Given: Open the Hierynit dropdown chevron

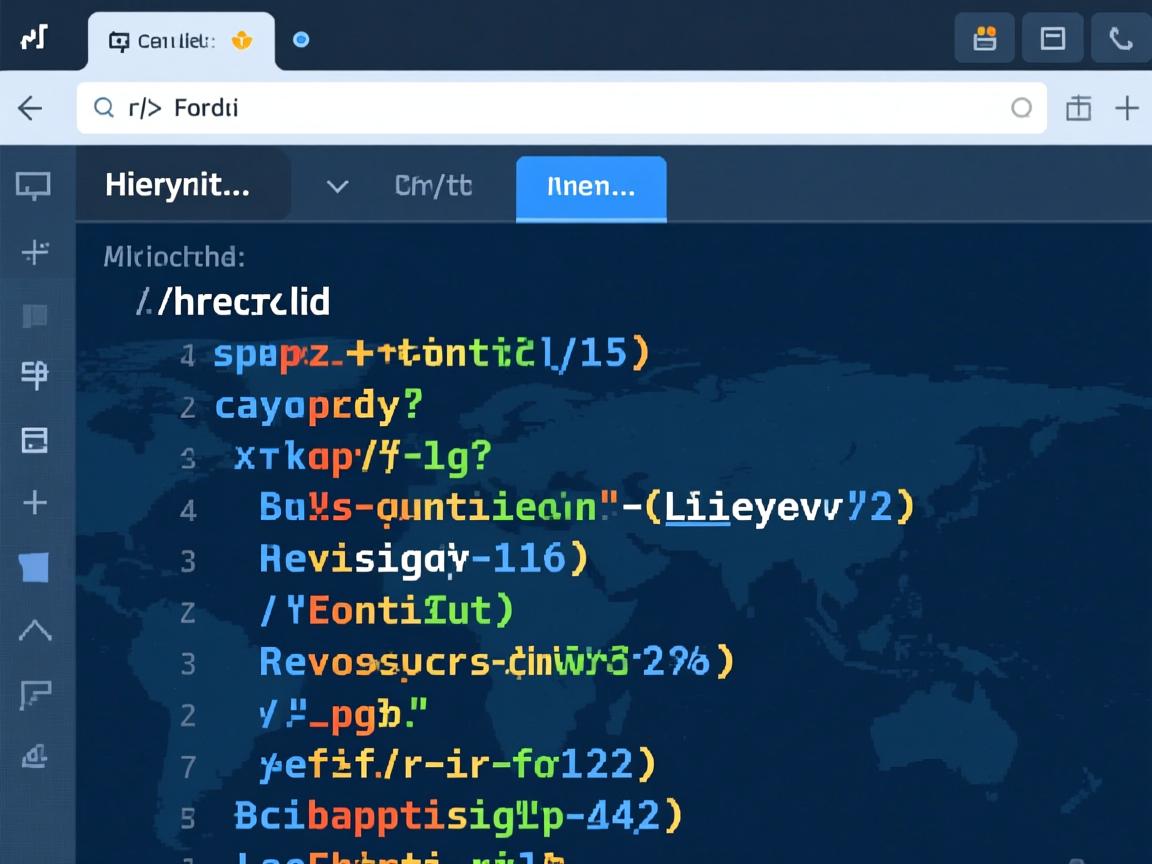Looking at the screenshot, I should coord(337,186).
